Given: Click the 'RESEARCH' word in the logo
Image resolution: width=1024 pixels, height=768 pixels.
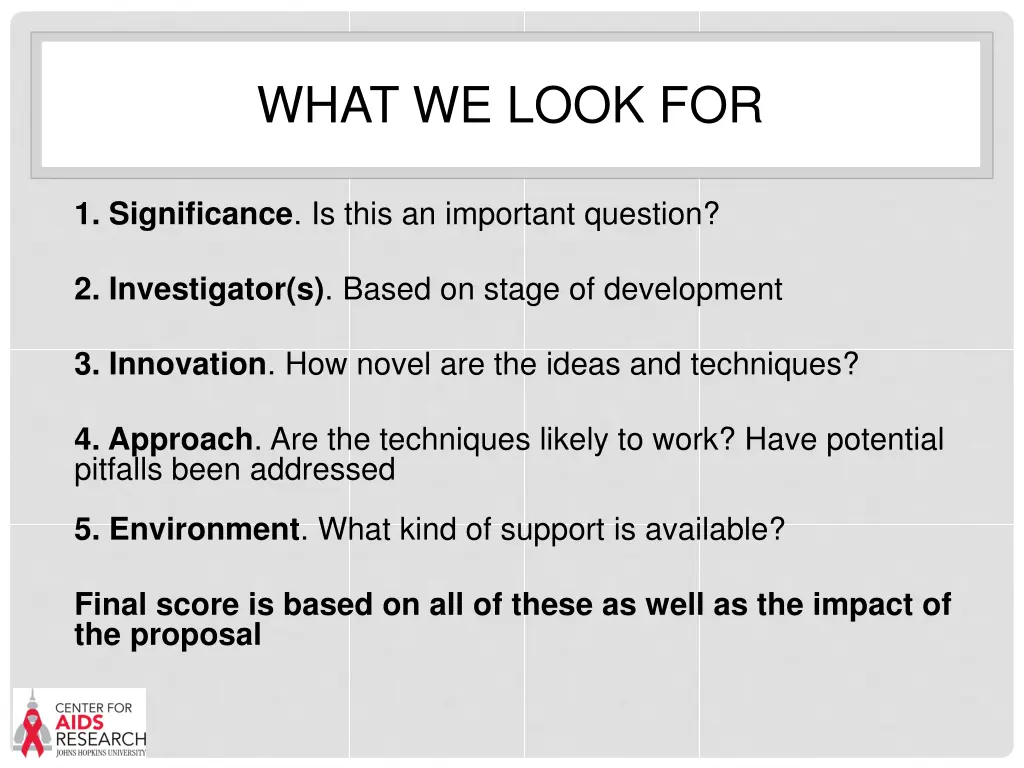Looking at the screenshot, I should 101,739.
